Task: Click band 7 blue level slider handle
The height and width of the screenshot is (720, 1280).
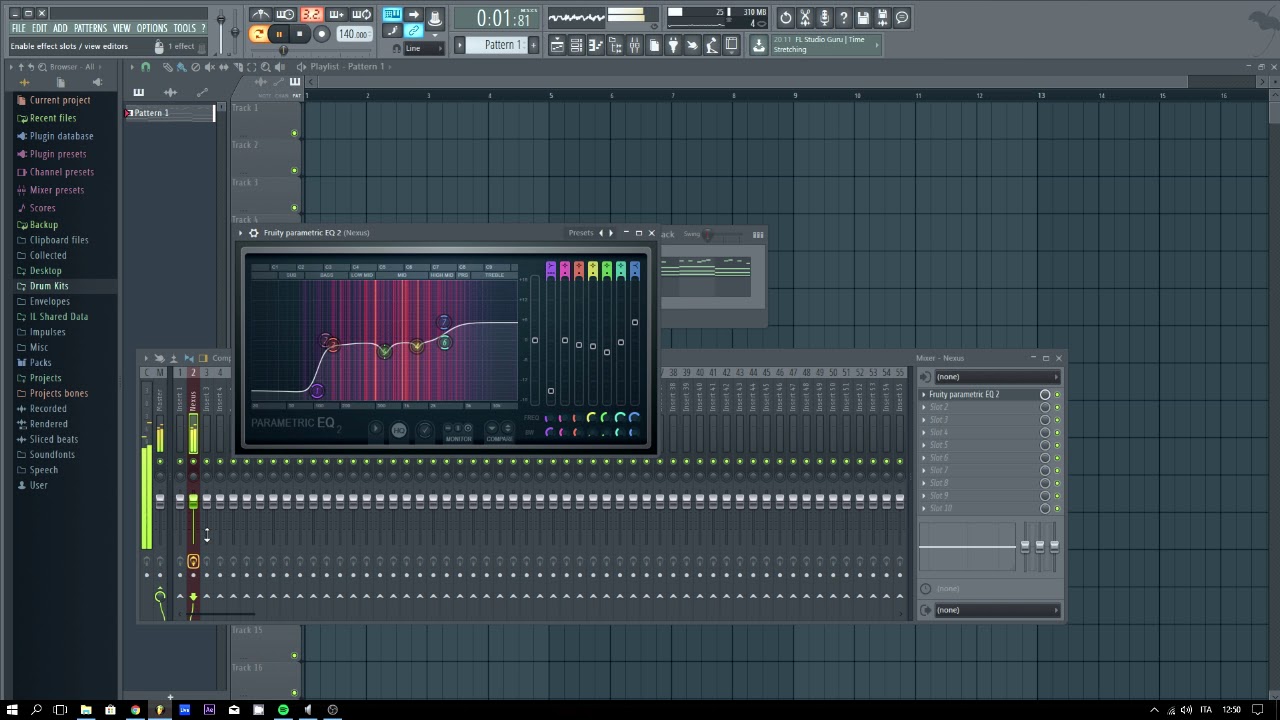Action: tap(634, 322)
